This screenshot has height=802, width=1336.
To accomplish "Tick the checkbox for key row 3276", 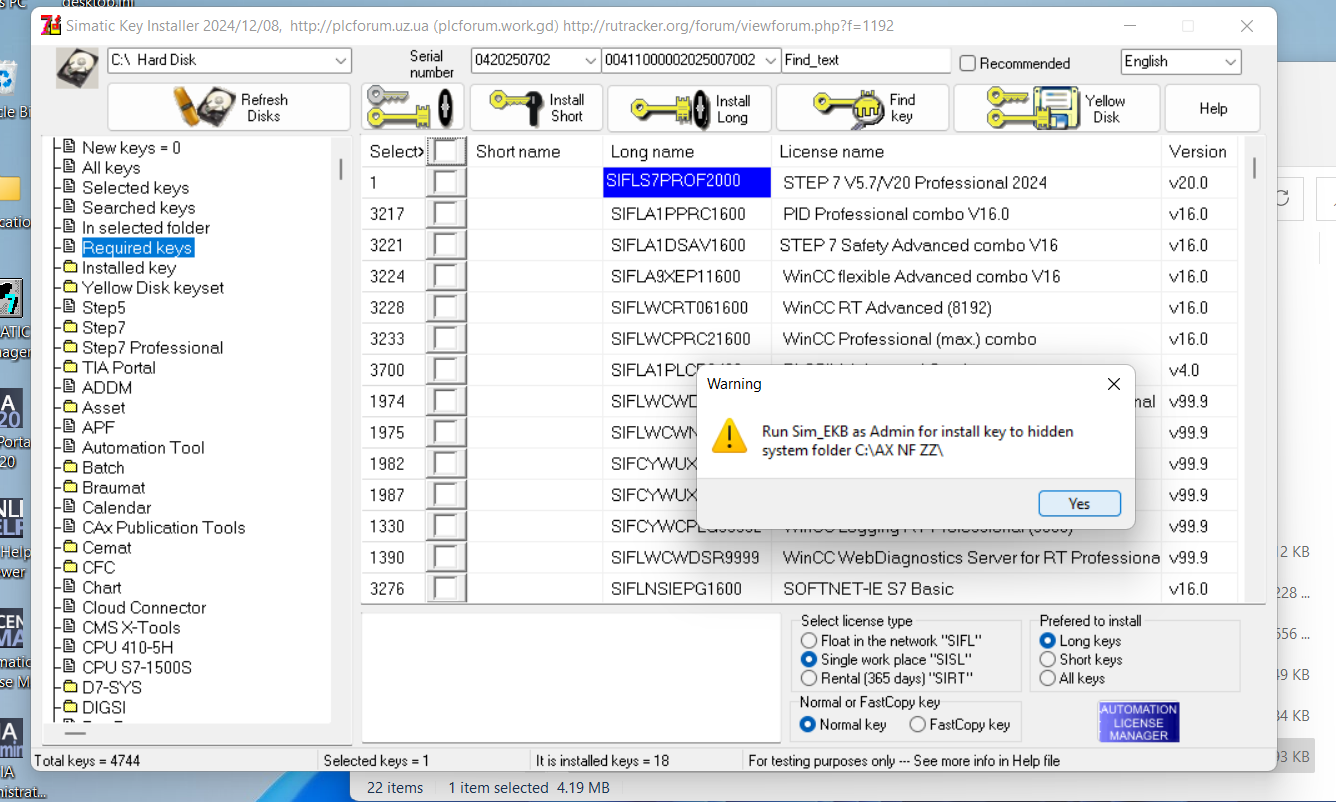I will click(x=446, y=589).
